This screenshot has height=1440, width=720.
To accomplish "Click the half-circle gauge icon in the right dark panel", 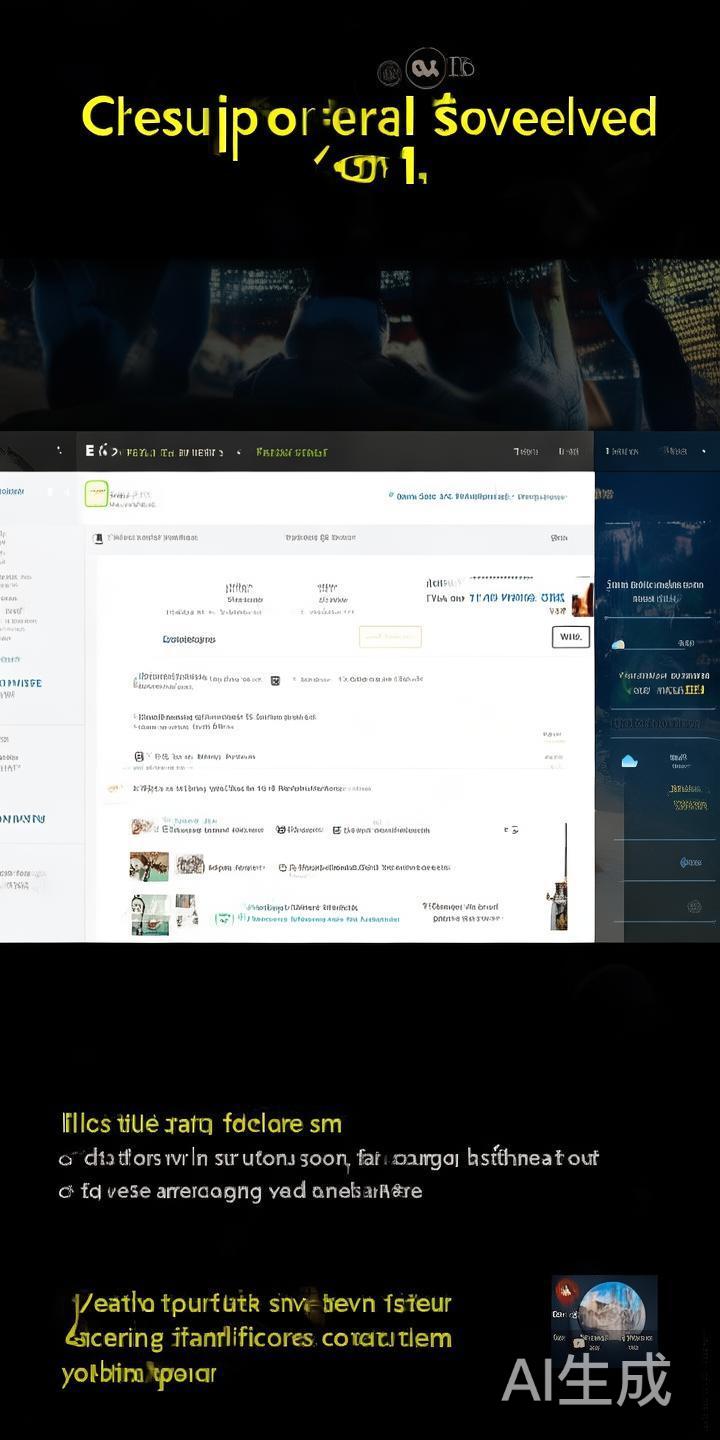I will pos(618,644).
